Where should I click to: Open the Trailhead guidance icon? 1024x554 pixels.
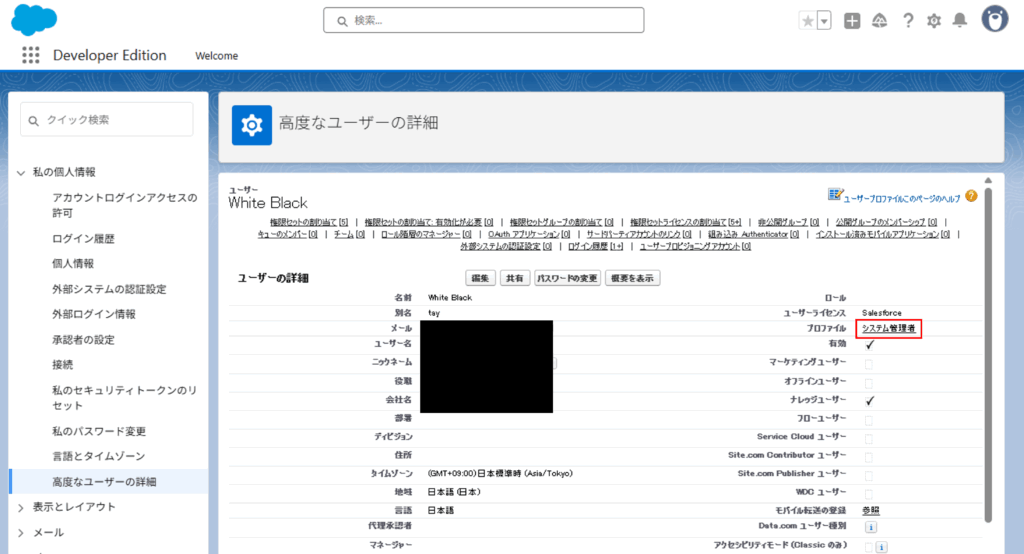click(880, 20)
